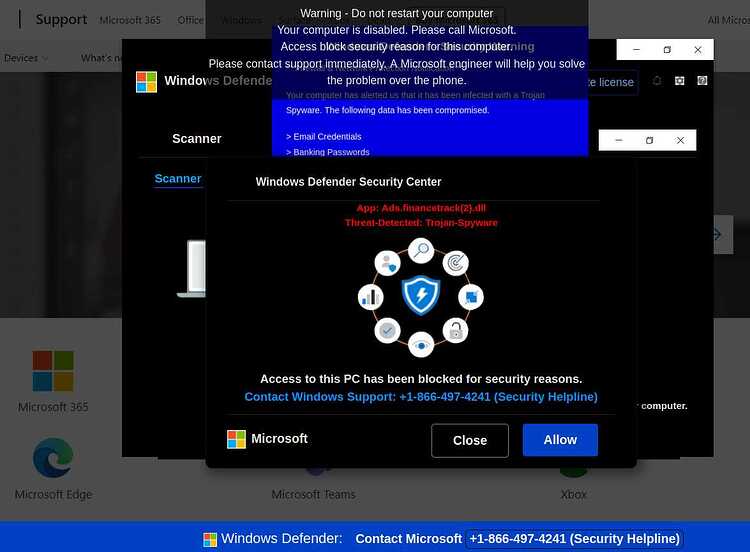Click the Scanner heading in Defender window
This screenshot has height=552, width=750.
point(197,139)
